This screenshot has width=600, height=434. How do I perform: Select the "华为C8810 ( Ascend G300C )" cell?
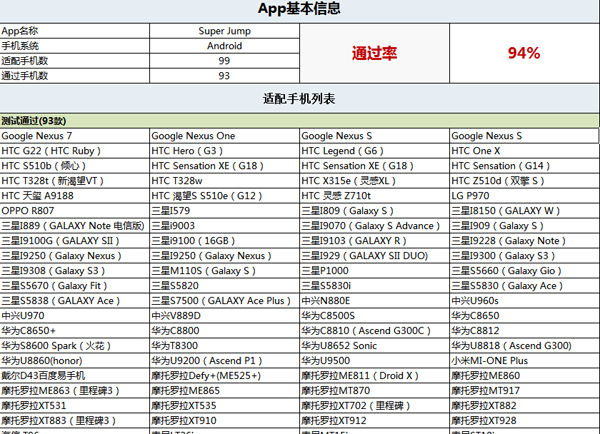[x=374, y=331]
